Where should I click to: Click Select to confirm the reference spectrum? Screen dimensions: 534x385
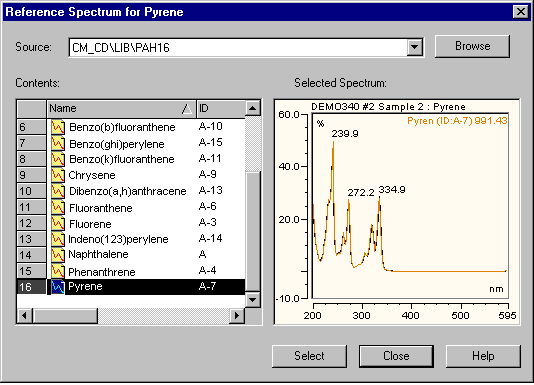[x=309, y=356]
